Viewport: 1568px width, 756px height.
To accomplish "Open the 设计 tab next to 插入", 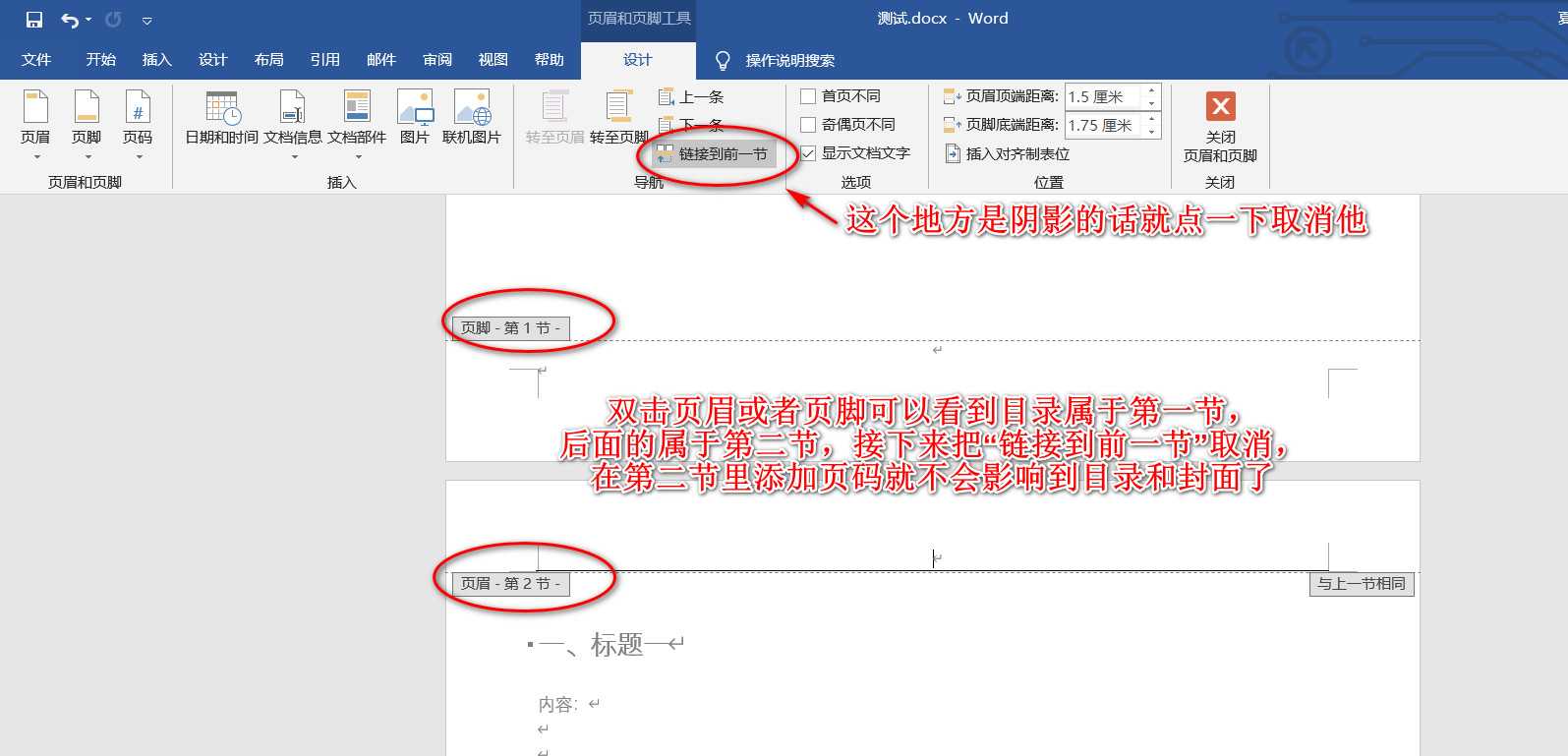I will (x=212, y=60).
